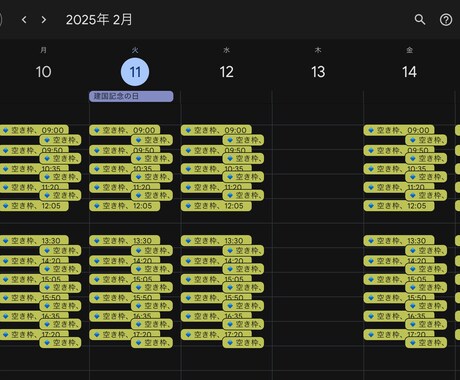Open Tuesday's 空き枠 09:50 event
The image size is (460, 380).
click(x=124, y=150)
